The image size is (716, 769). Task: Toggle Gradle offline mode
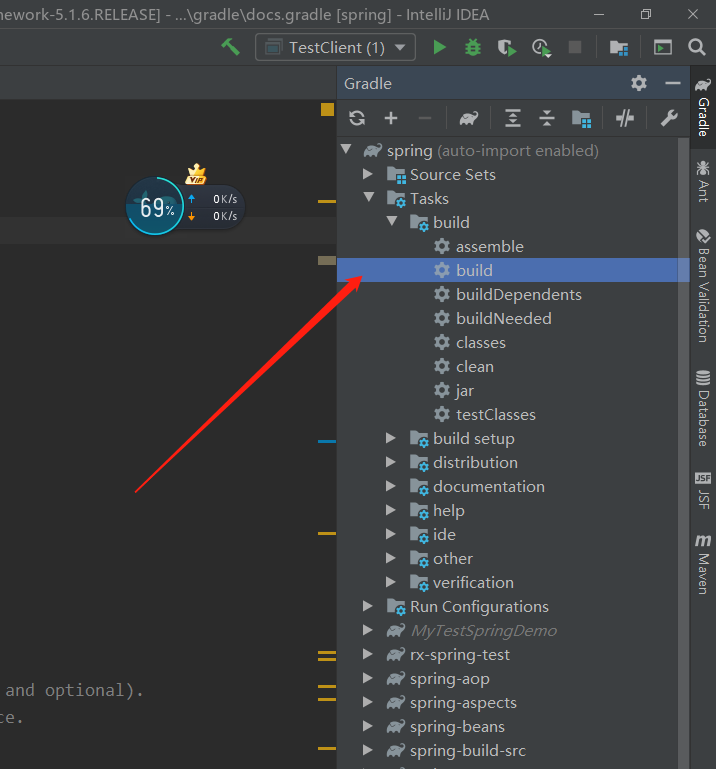[x=625, y=118]
